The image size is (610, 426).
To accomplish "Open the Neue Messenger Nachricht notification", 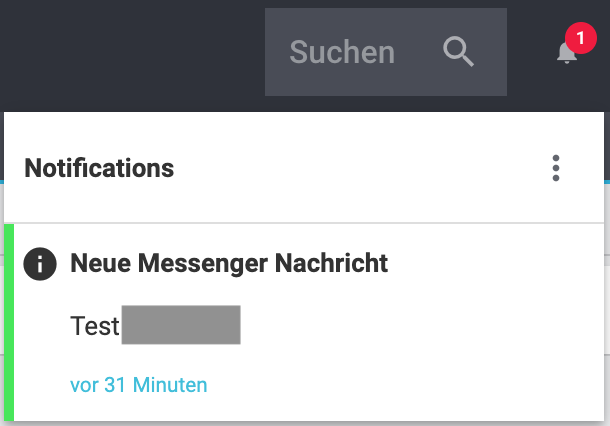I will coord(300,320).
